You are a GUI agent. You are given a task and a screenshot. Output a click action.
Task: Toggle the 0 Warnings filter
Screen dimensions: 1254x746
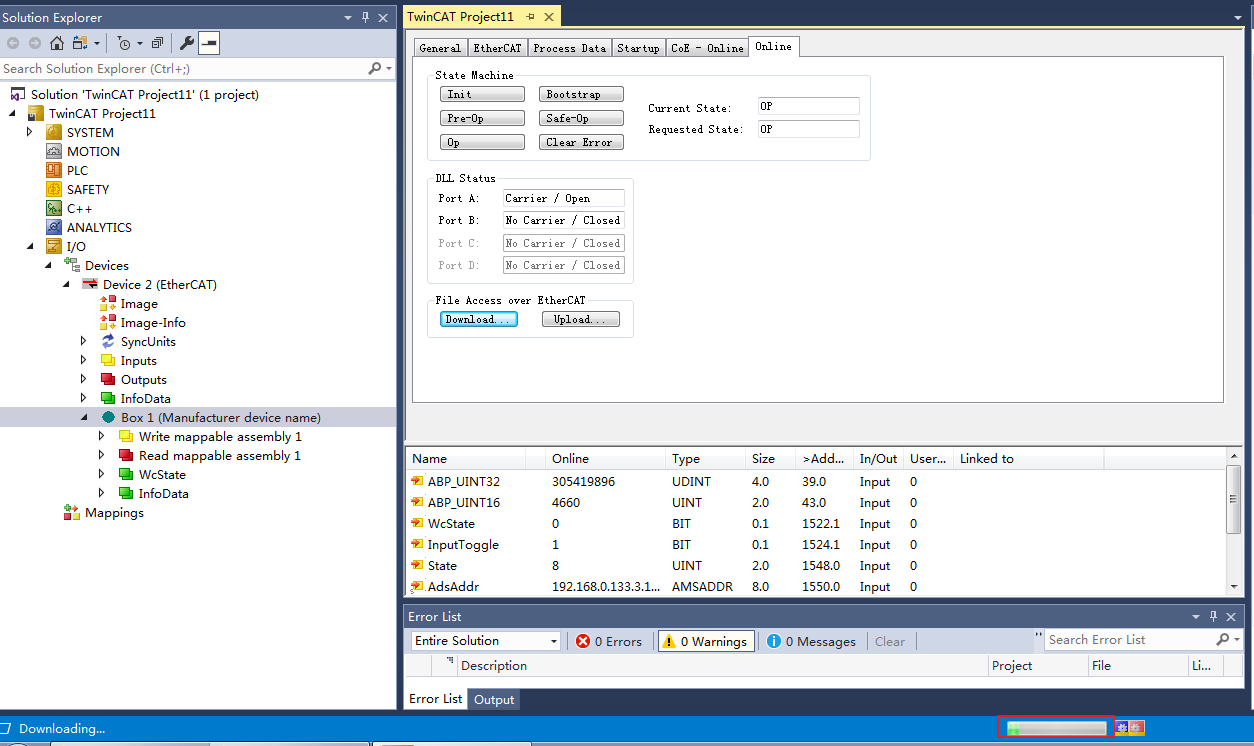[704, 641]
